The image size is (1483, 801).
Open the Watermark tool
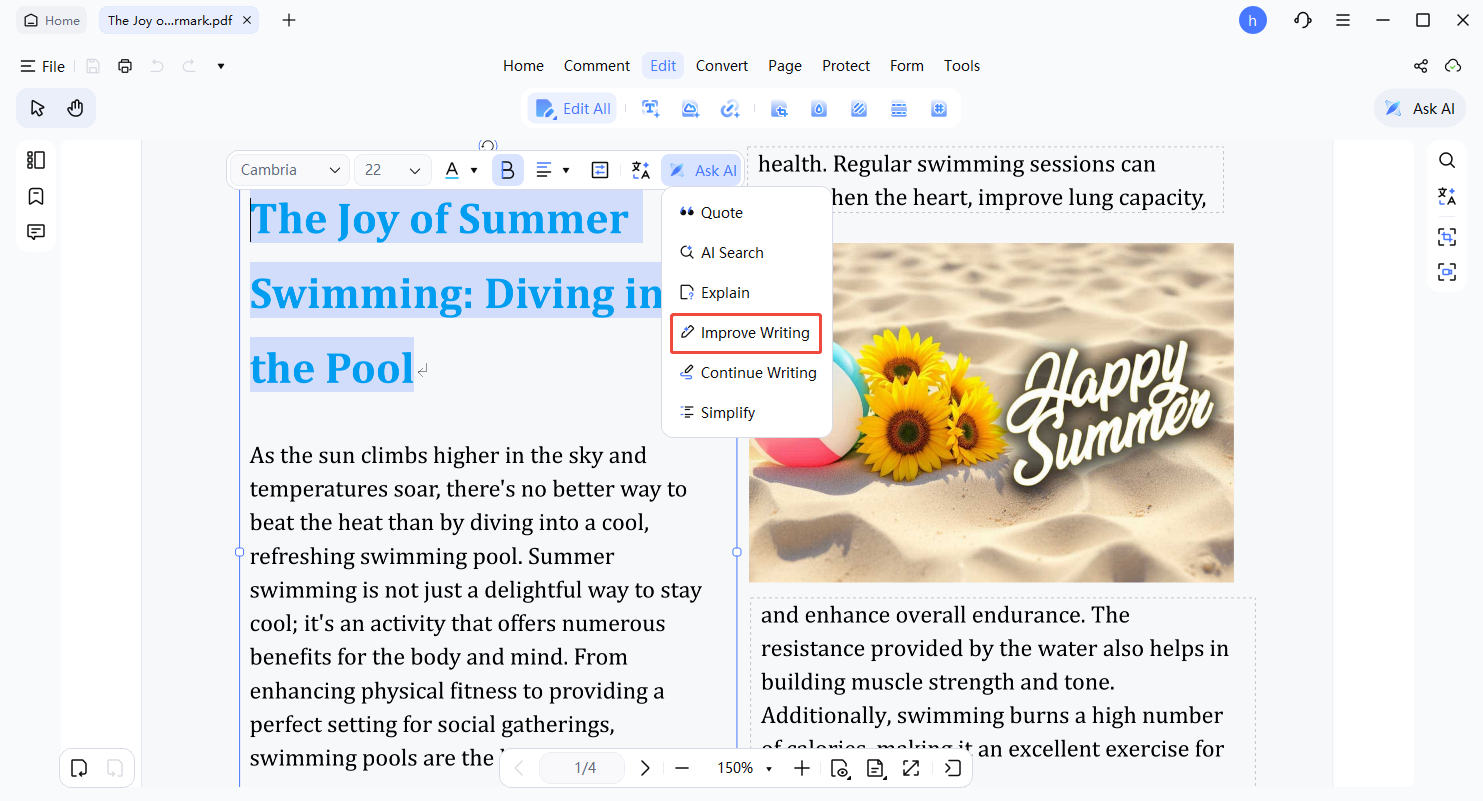point(818,108)
